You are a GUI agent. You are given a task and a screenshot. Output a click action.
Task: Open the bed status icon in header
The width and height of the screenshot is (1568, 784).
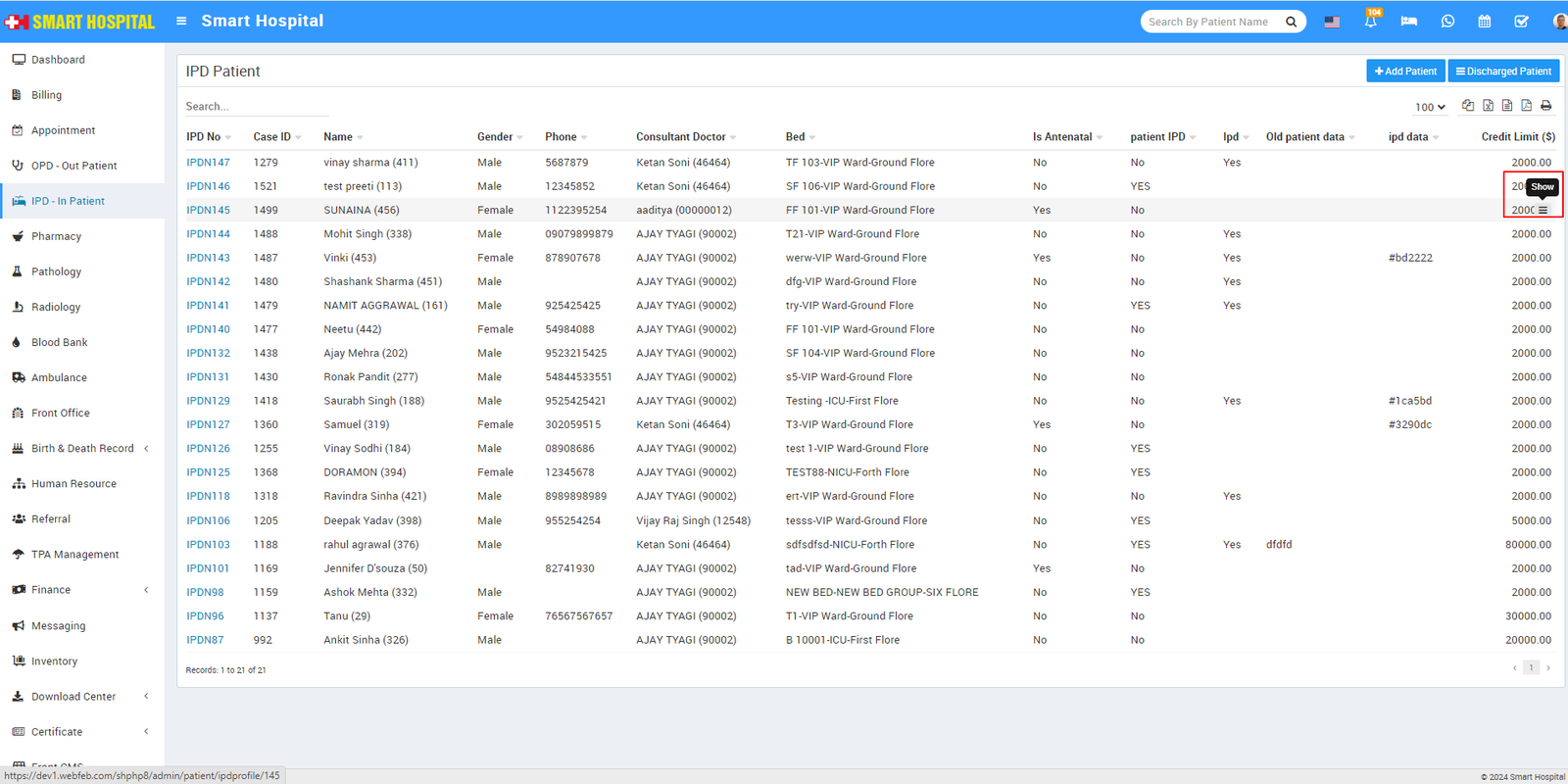[1408, 22]
